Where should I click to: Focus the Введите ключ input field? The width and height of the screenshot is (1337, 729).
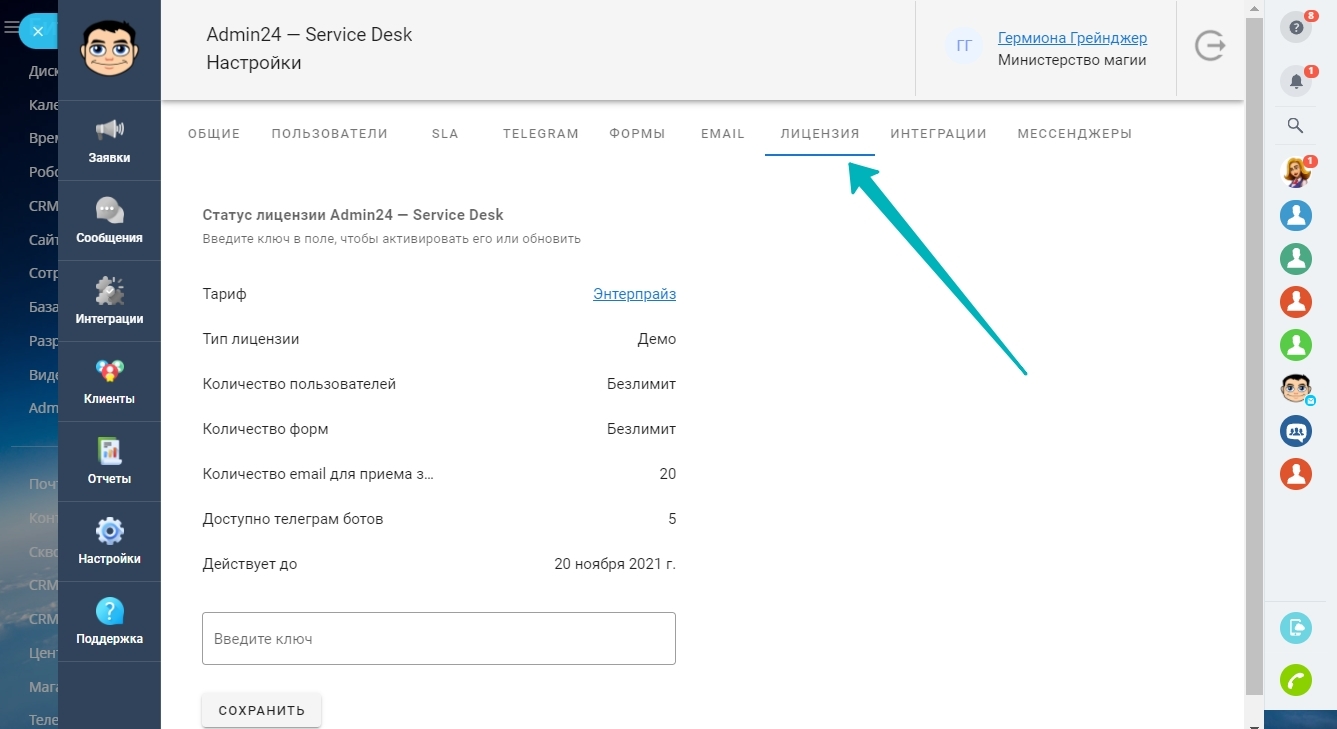tap(439, 638)
